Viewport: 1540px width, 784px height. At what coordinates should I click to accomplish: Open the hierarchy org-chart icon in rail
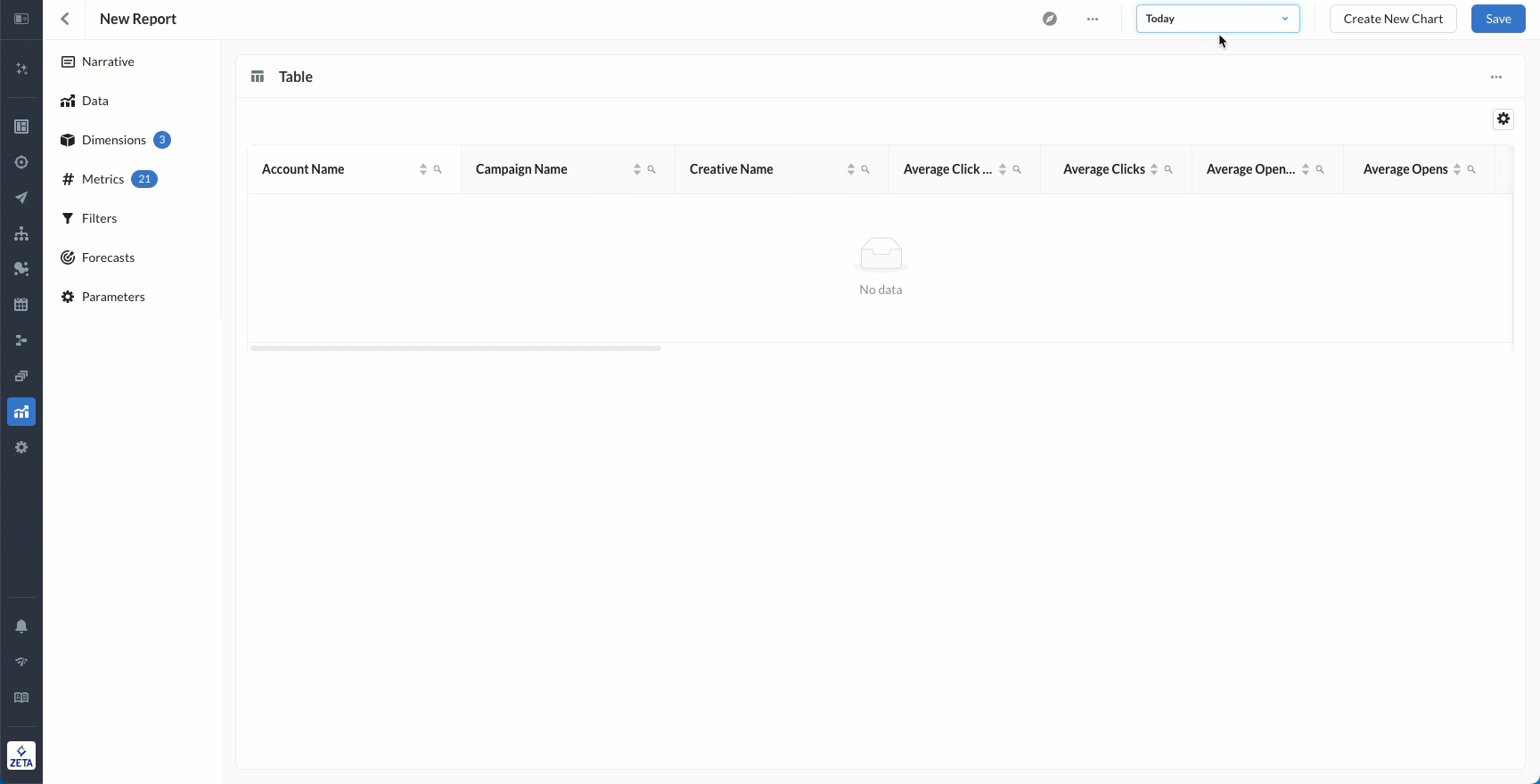tap(21, 233)
